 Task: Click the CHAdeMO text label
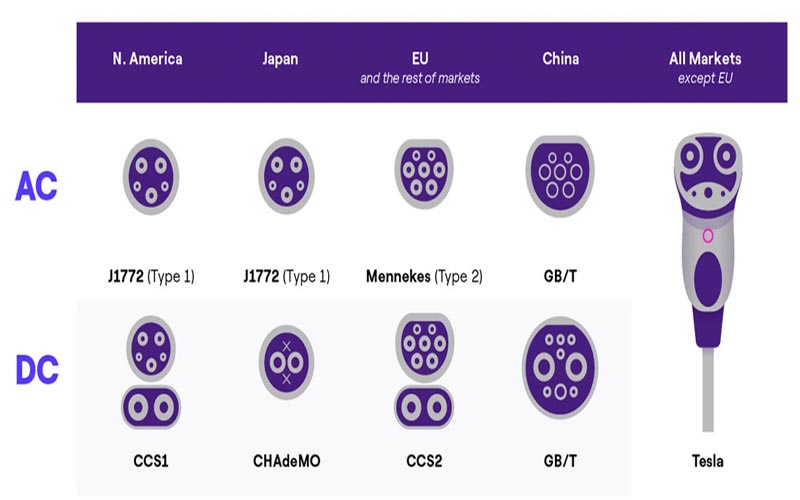287,461
